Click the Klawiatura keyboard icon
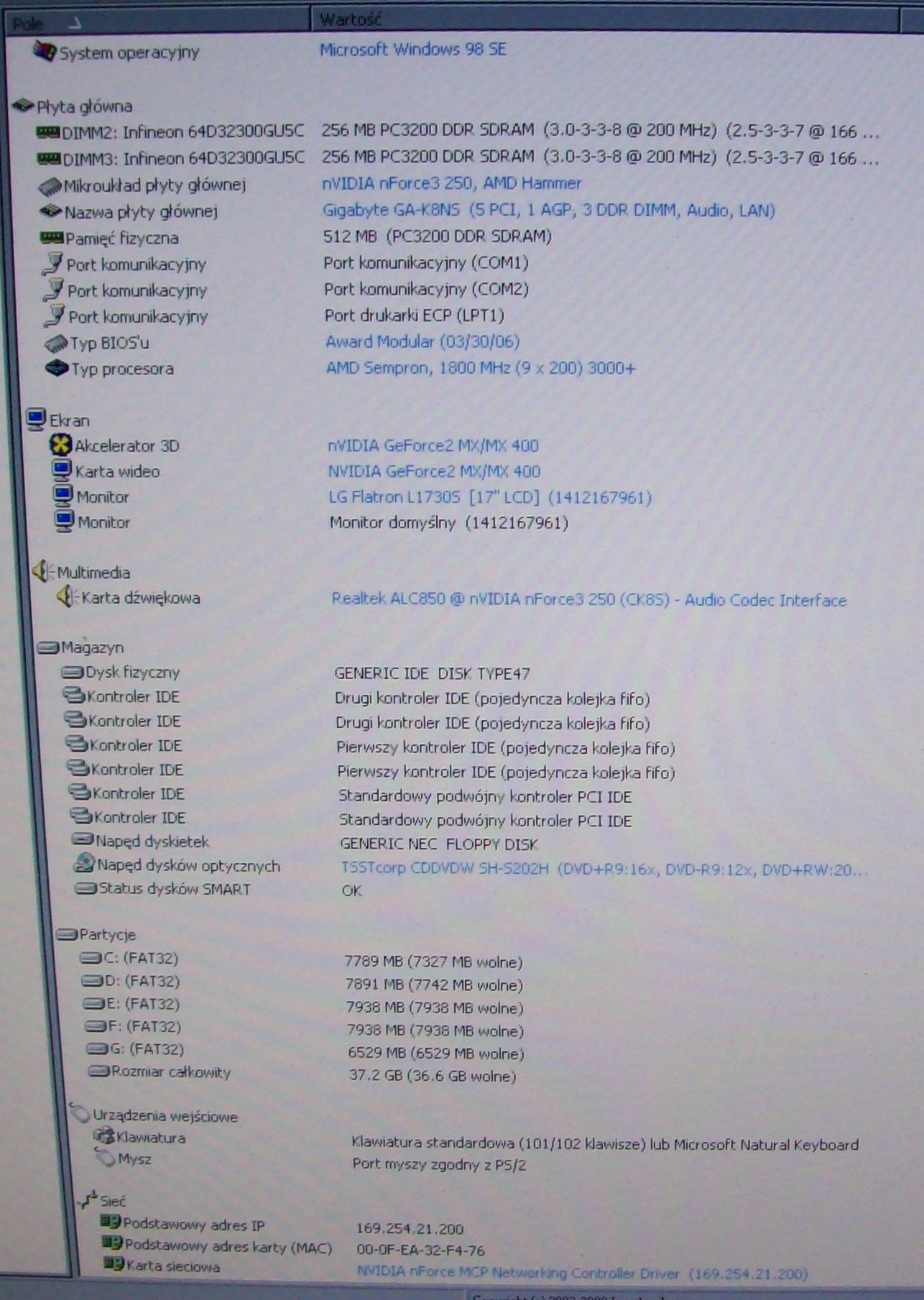924x1300 pixels. [104, 1136]
